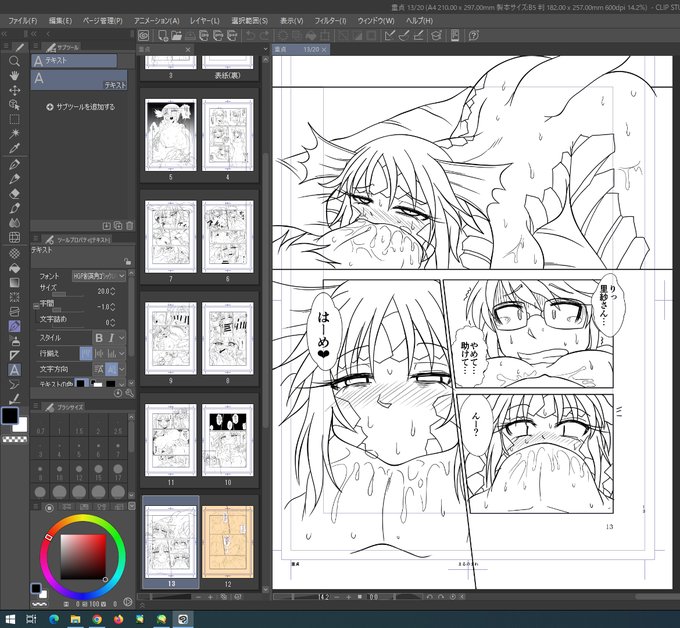
Task: Select second line alignment option
Action: (99, 353)
